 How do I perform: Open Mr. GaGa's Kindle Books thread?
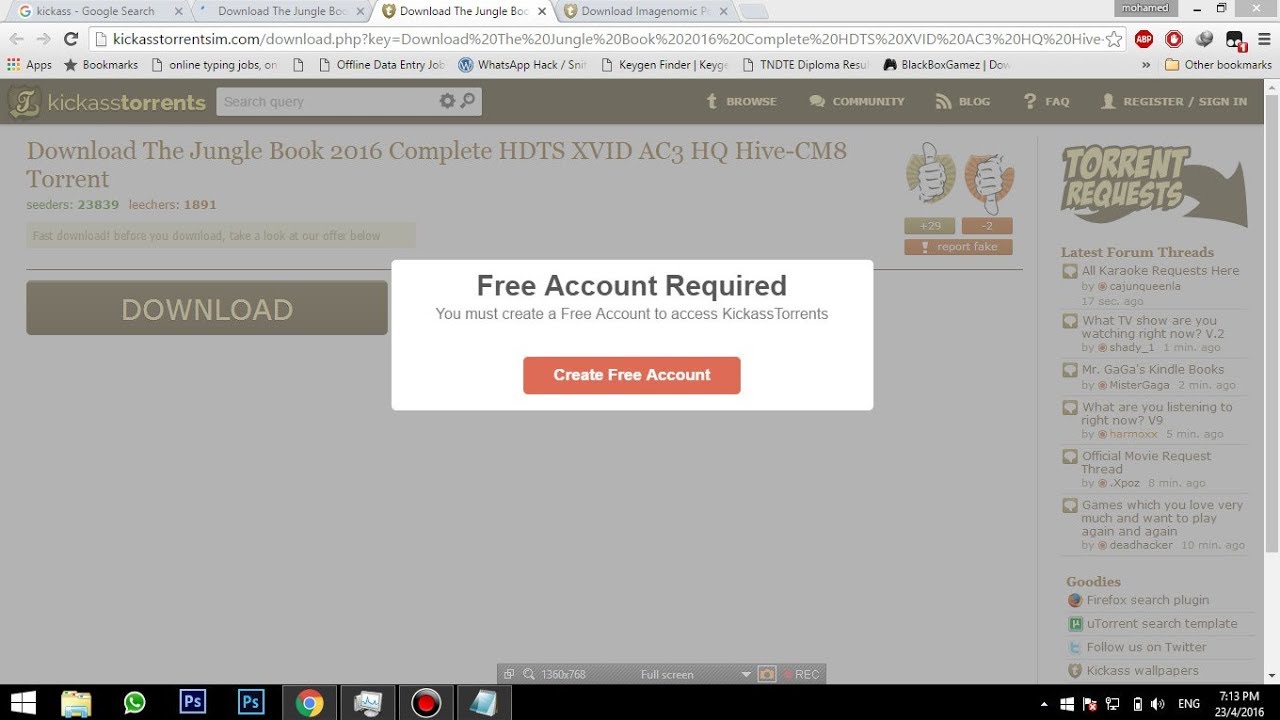(1153, 370)
